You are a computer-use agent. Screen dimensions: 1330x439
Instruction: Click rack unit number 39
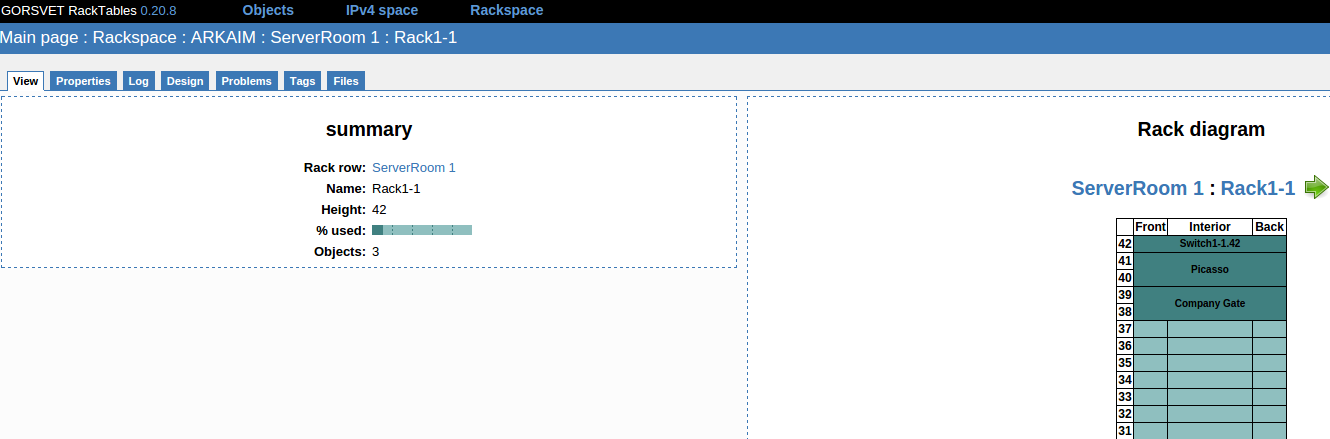(1125, 295)
